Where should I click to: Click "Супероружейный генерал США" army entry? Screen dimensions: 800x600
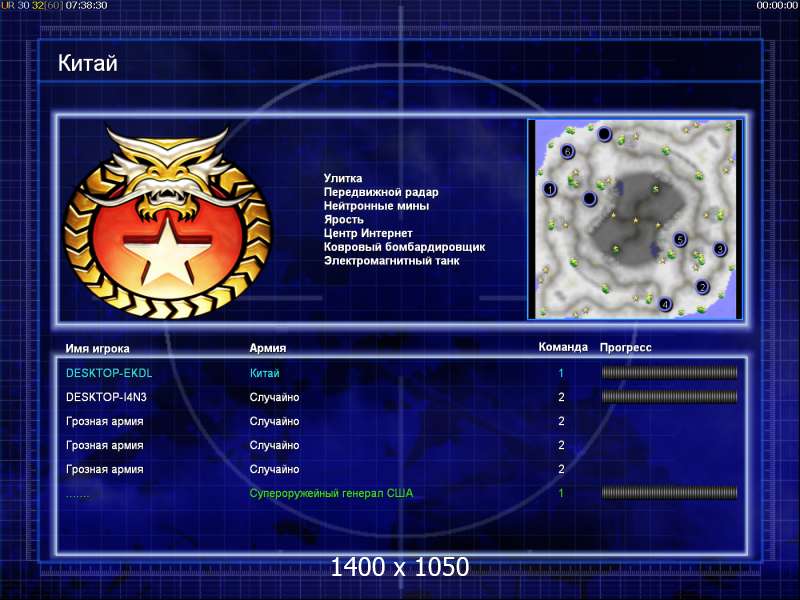pyautogui.click(x=331, y=493)
